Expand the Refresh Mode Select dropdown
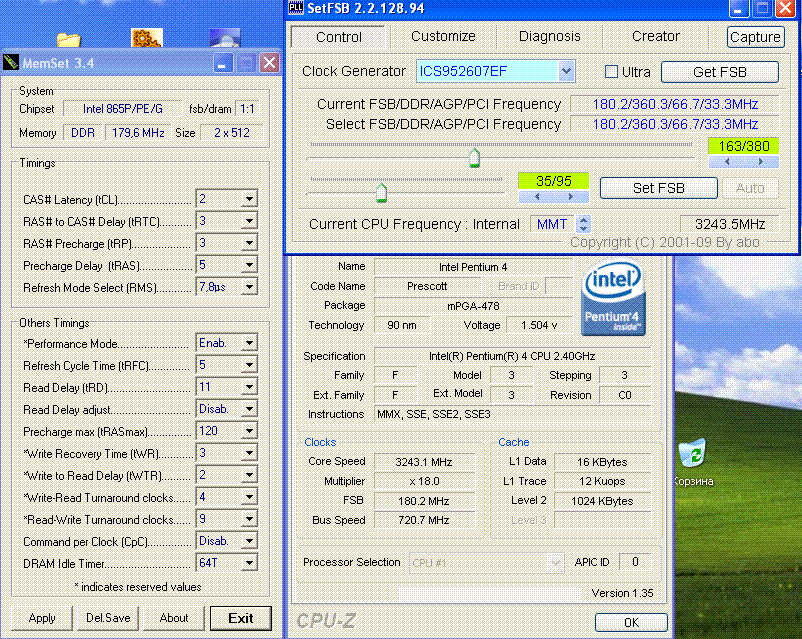 [248, 287]
